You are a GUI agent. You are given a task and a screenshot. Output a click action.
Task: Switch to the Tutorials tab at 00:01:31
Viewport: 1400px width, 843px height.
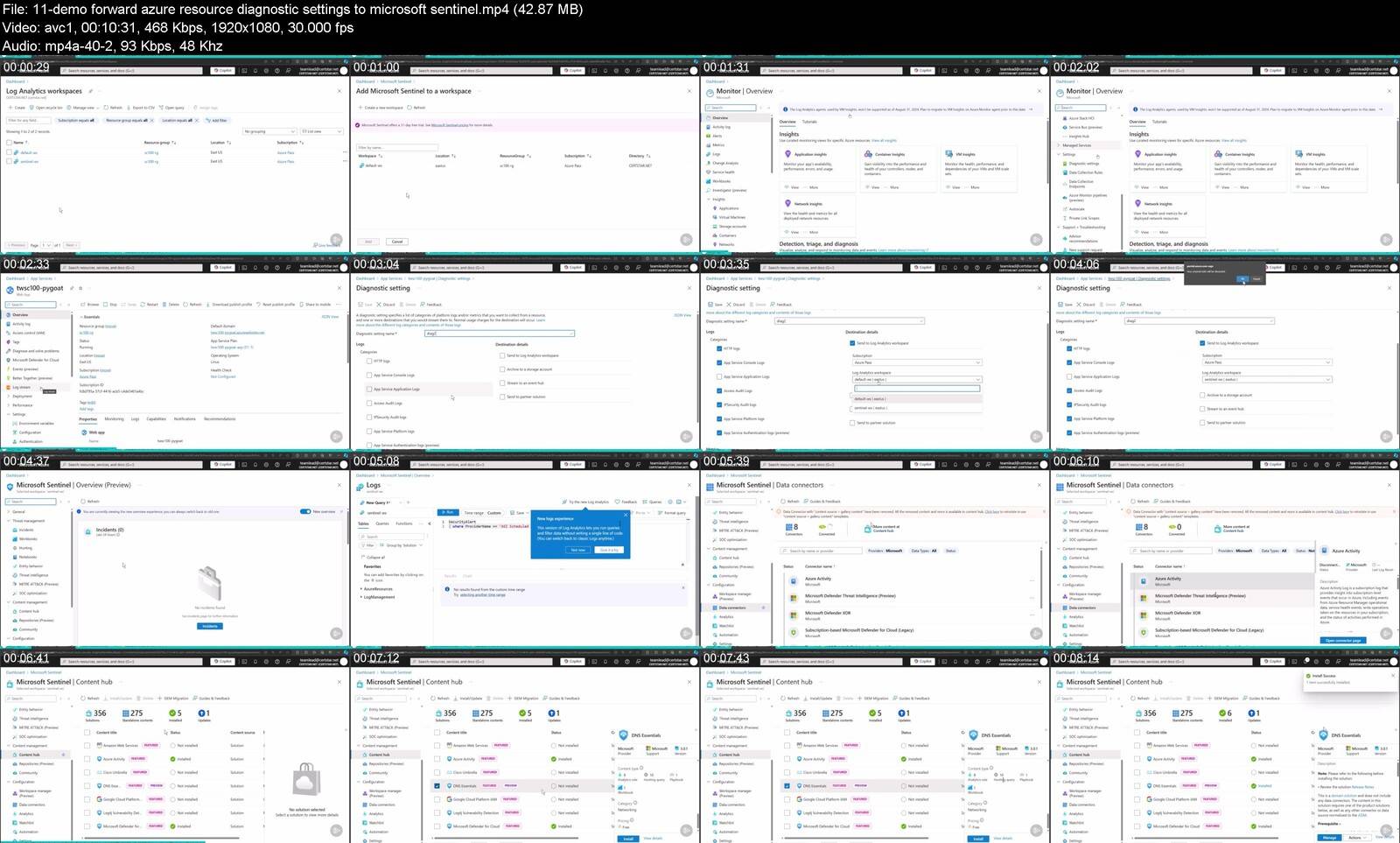point(809,122)
